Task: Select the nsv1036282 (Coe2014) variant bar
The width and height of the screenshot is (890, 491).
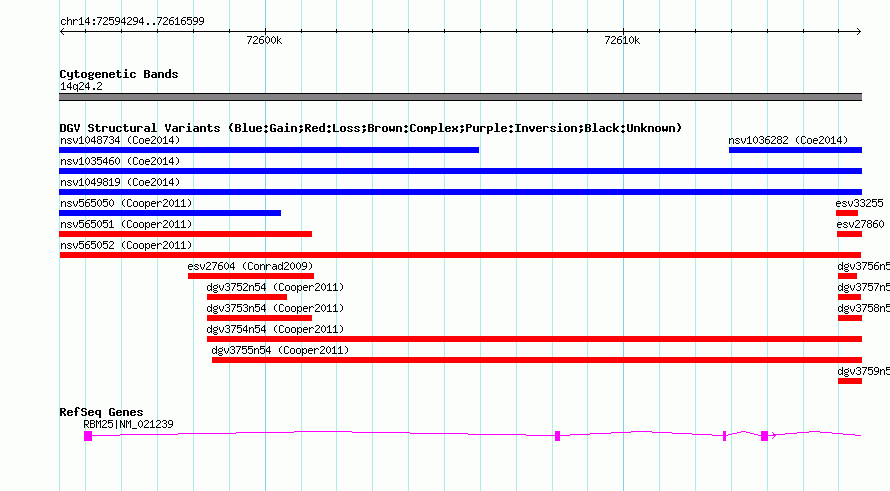Action: (795, 150)
